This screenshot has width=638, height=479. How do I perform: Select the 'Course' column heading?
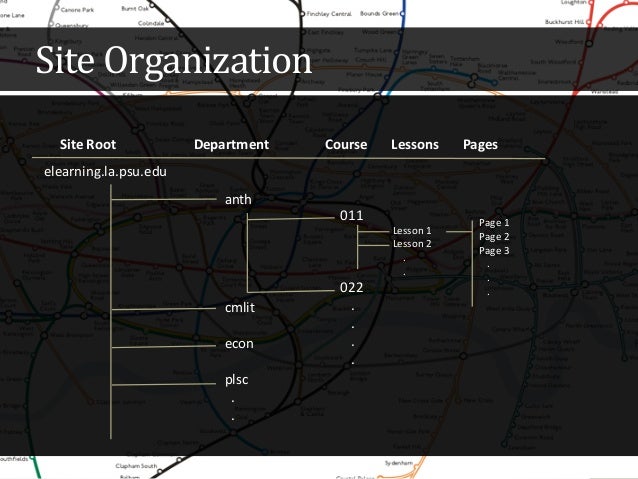pos(346,144)
